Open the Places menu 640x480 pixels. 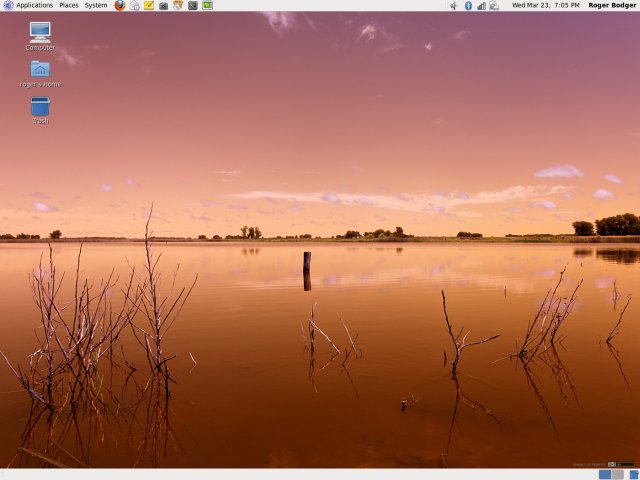[69, 5]
